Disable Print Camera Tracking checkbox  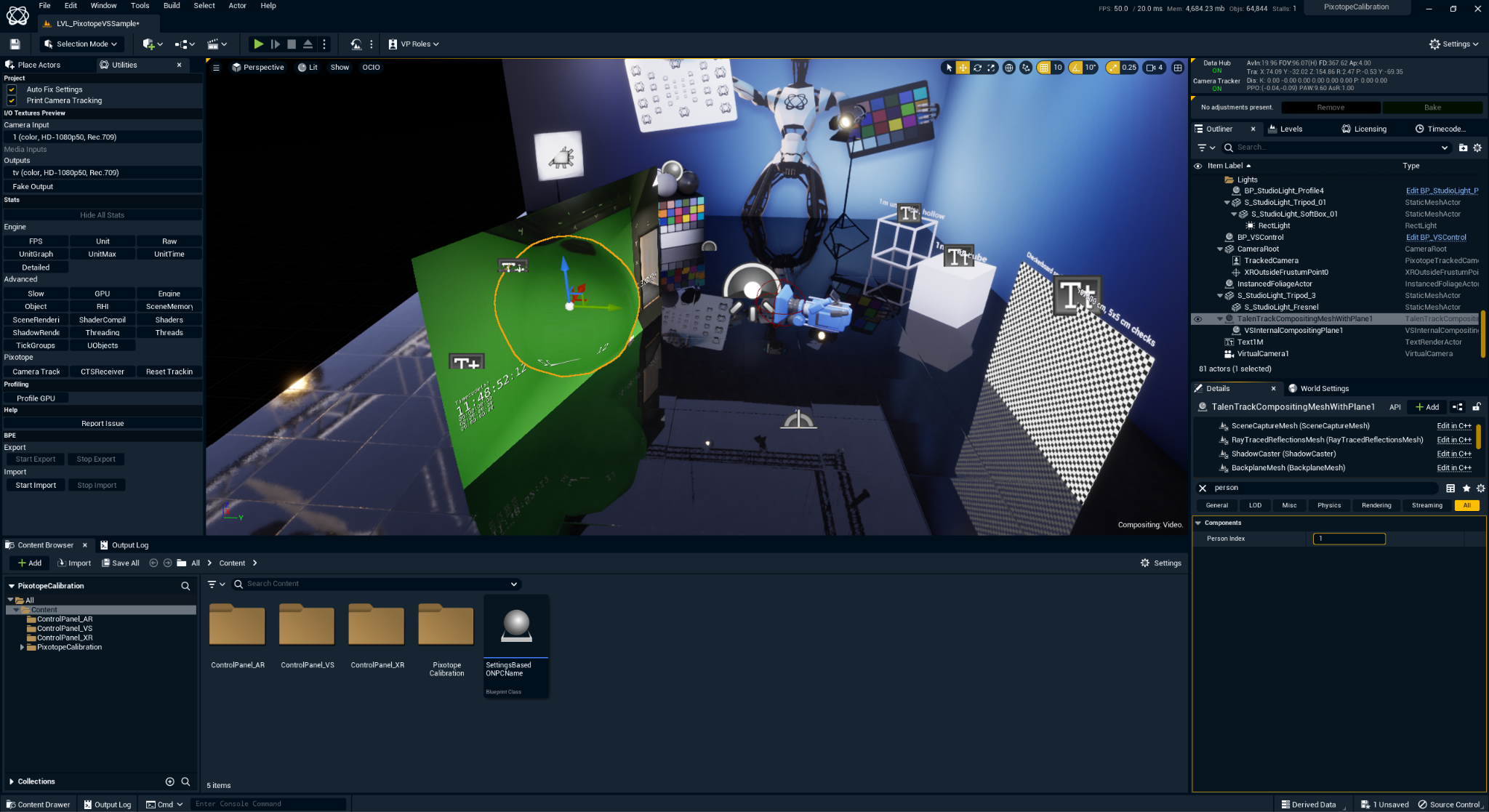(12, 101)
